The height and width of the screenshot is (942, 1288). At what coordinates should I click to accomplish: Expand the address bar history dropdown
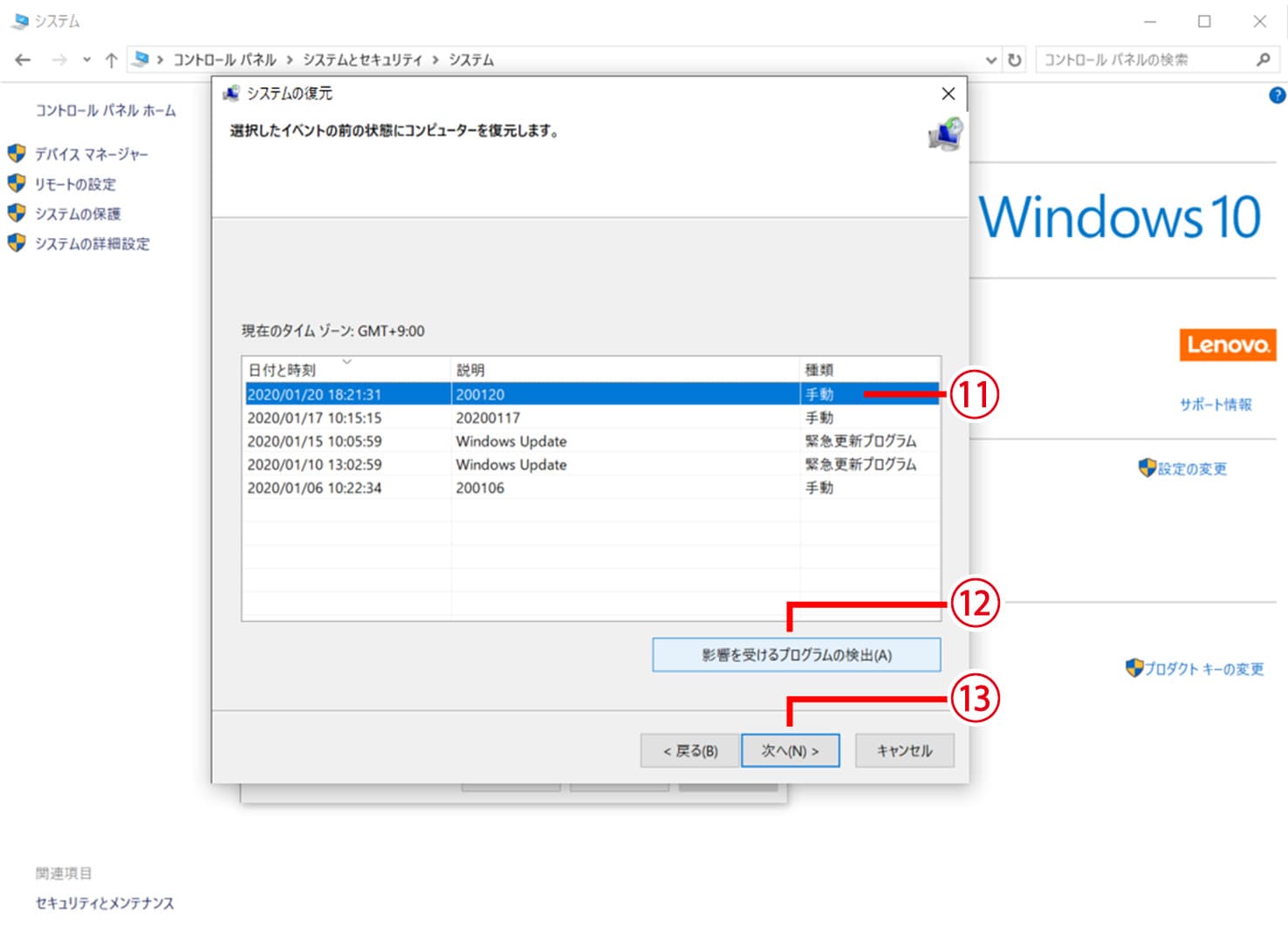990,59
